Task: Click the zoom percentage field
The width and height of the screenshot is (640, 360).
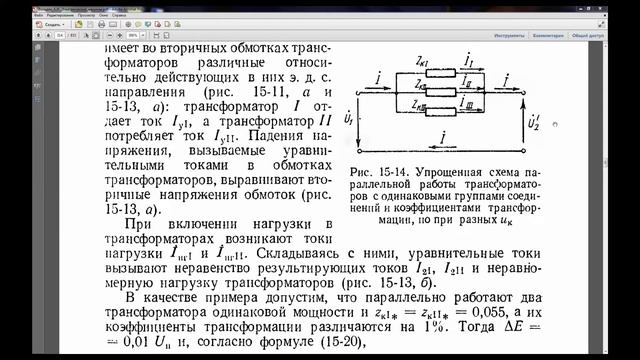Action: pos(133,36)
